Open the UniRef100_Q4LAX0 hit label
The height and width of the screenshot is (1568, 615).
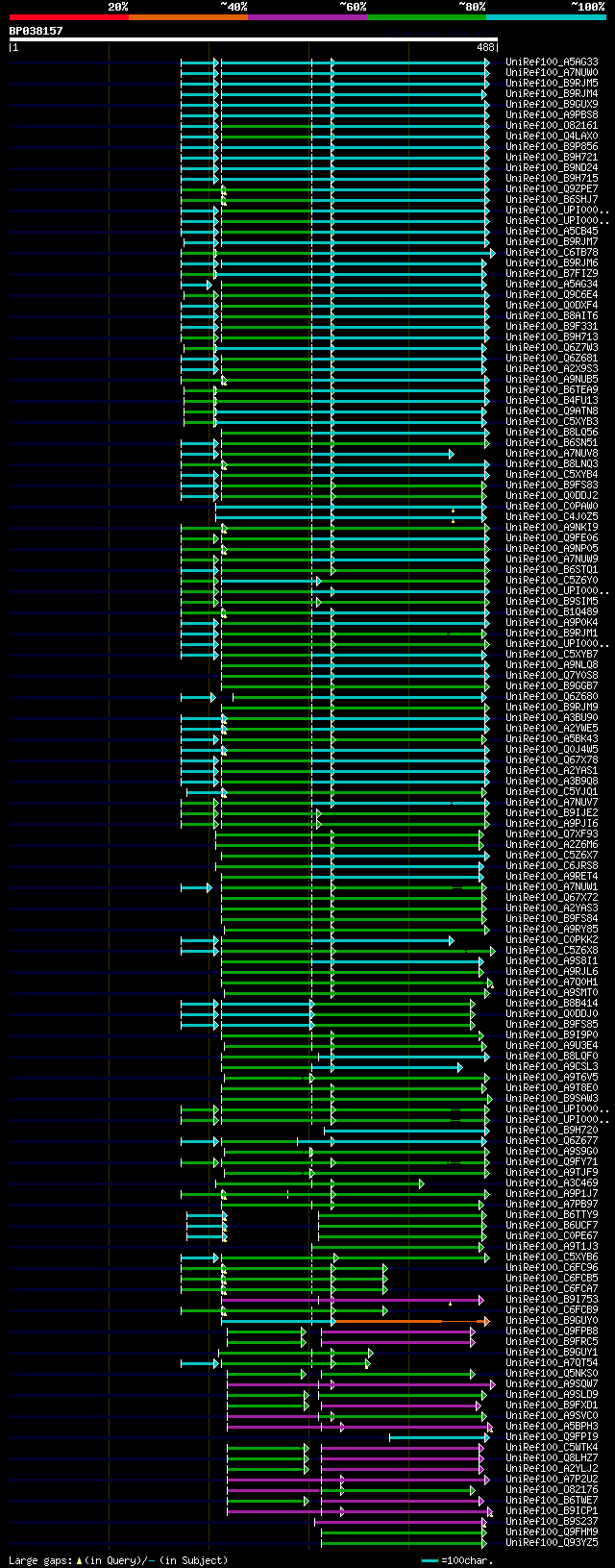point(552,136)
